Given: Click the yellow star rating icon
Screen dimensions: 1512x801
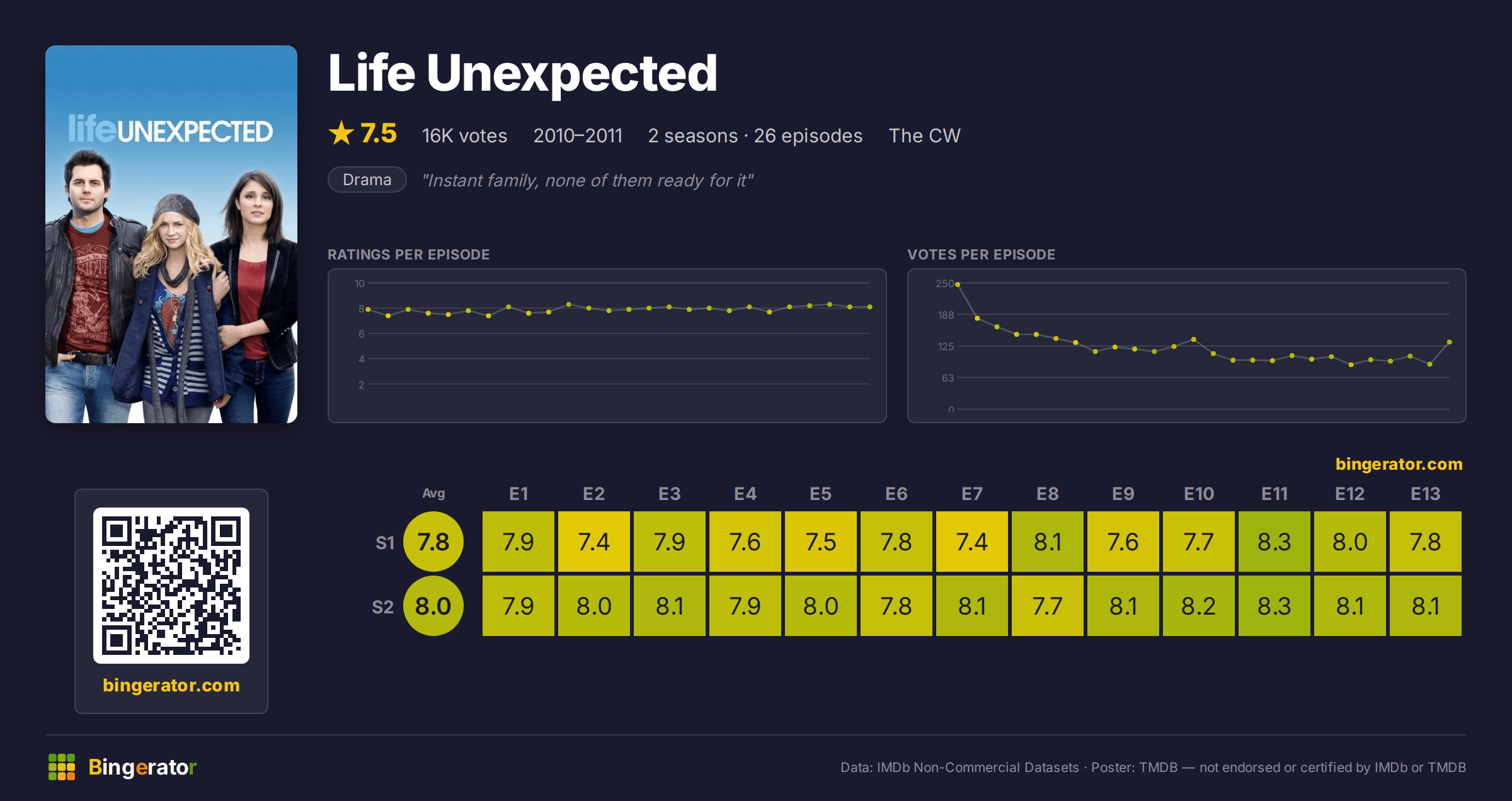Looking at the screenshot, I should coord(341,133).
